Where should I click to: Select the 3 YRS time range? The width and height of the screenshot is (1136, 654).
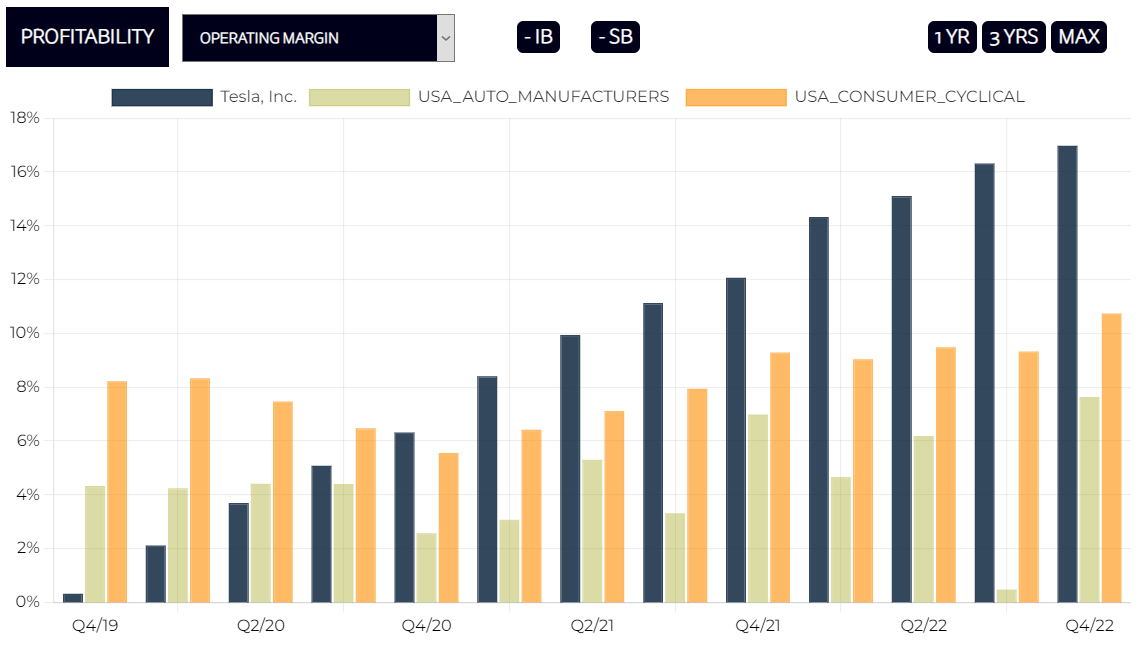[1014, 37]
